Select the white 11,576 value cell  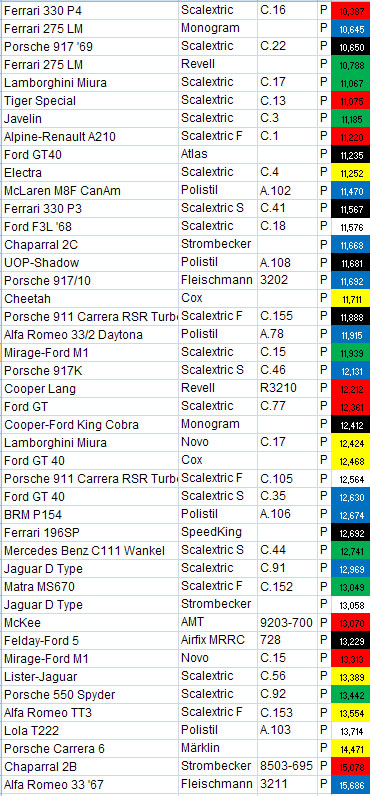coord(350,227)
